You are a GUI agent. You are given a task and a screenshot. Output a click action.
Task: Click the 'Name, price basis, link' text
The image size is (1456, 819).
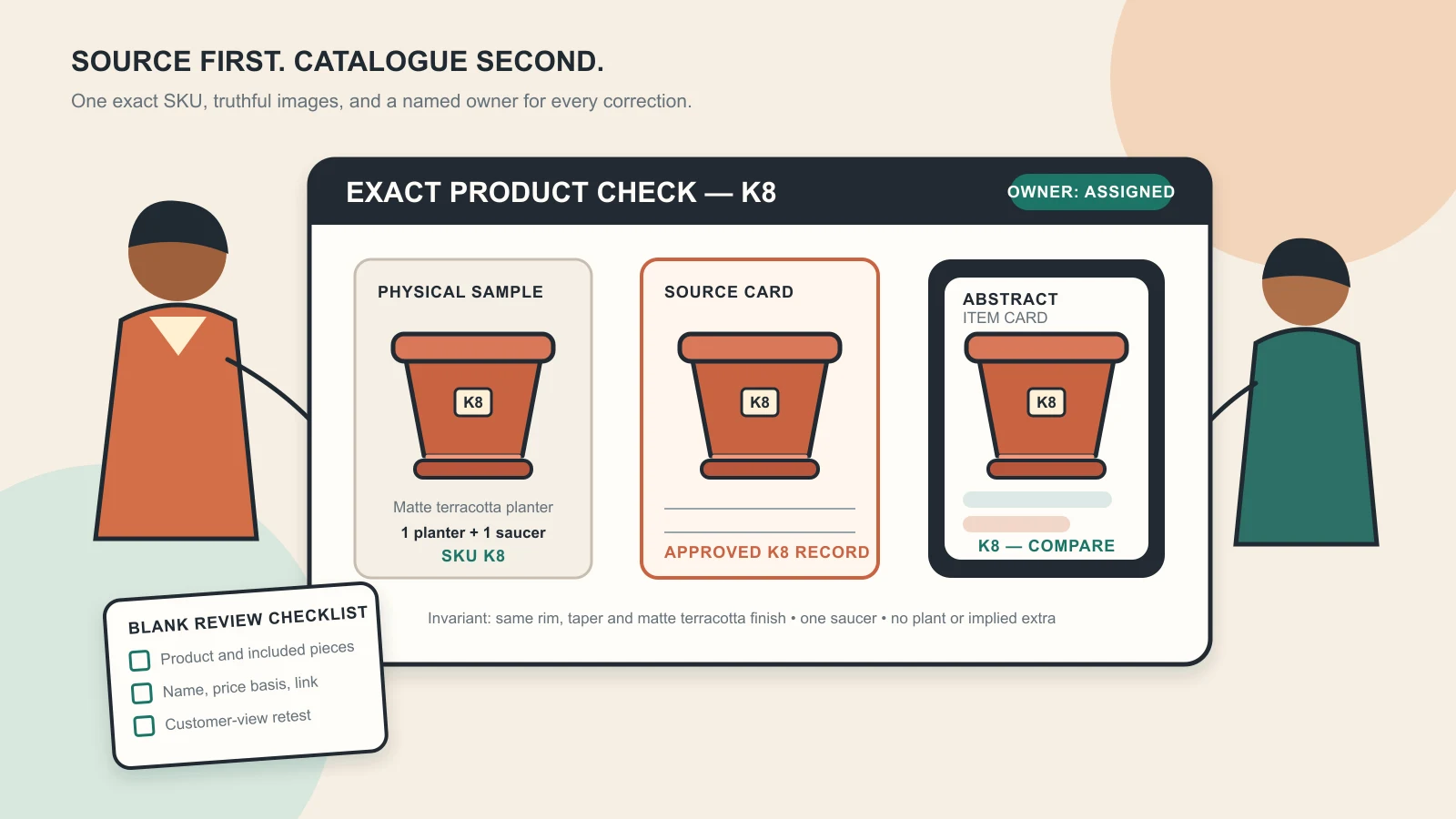click(240, 687)
